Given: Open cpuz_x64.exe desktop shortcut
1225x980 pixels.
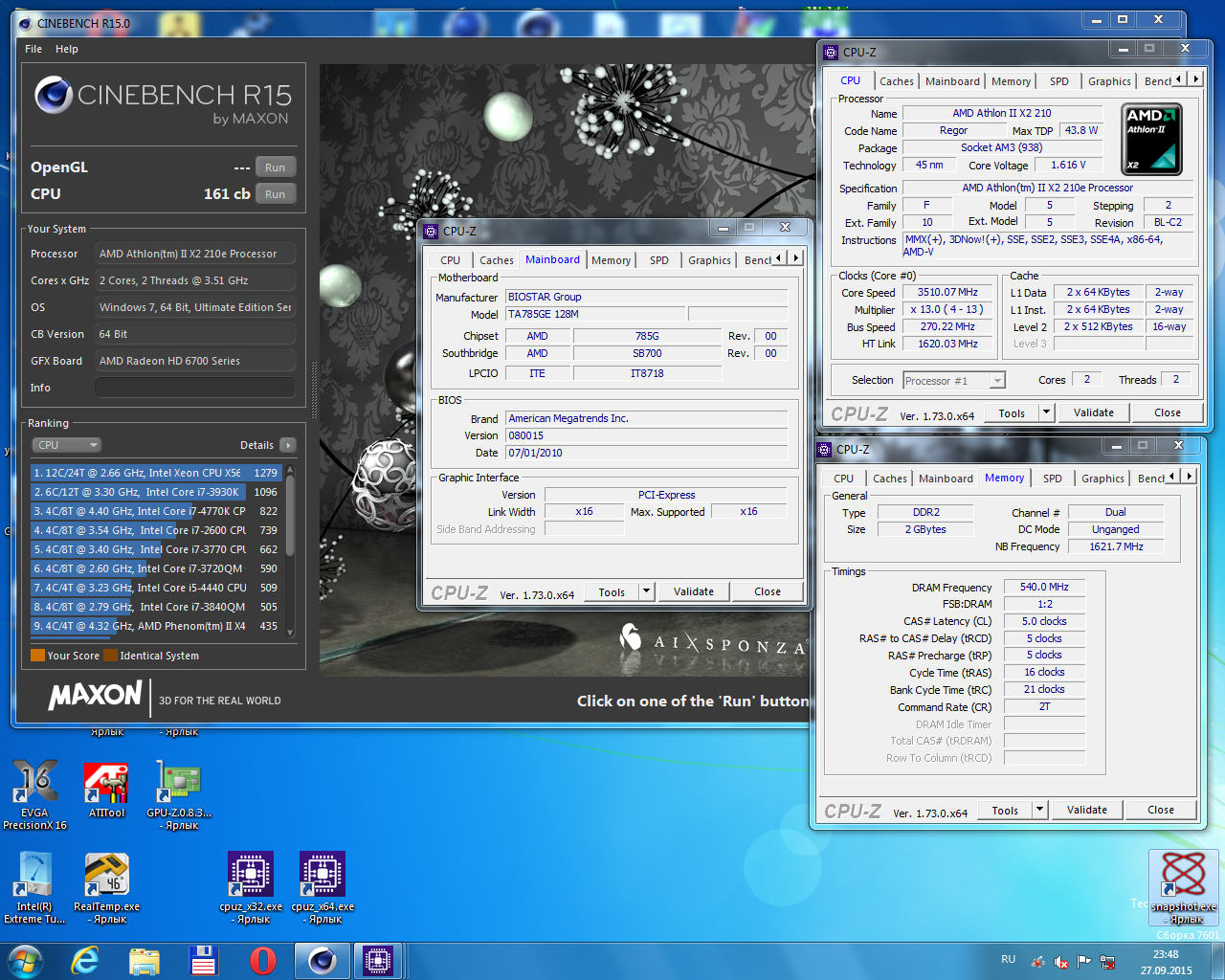Looking at the screenshot, I should click(x=323, y=888).
